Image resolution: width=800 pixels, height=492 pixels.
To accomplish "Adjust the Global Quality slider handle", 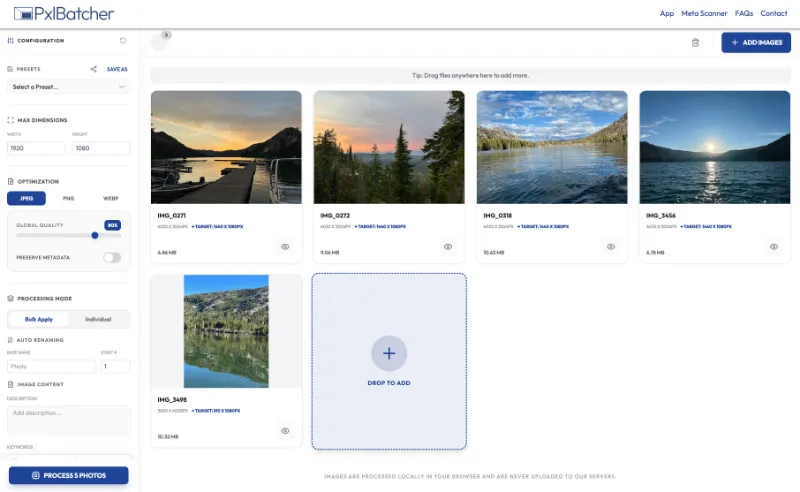I will coord(94,235).
